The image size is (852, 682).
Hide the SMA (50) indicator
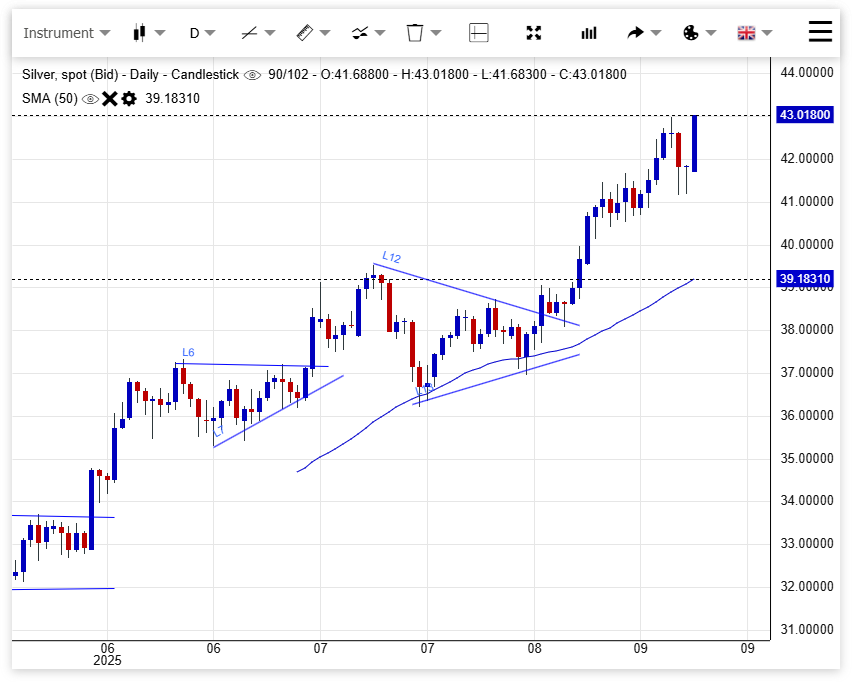(x=90, y=99)
